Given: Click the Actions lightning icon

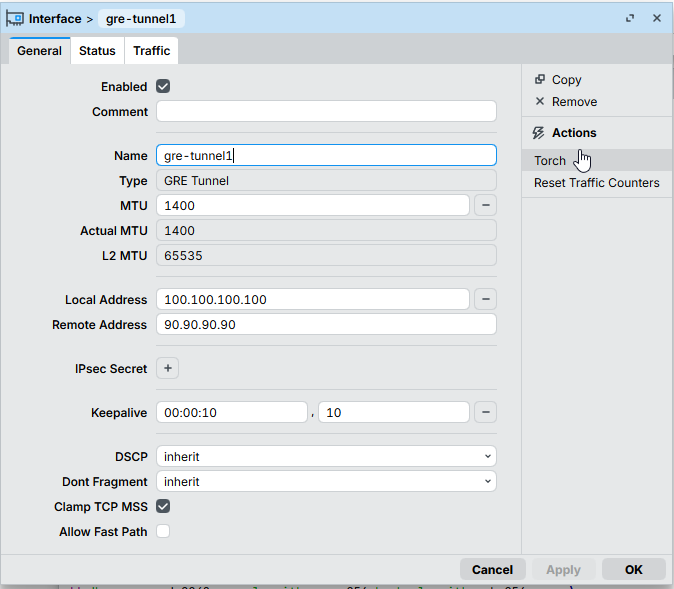Looking at the screenshot, I should [539, 133].
